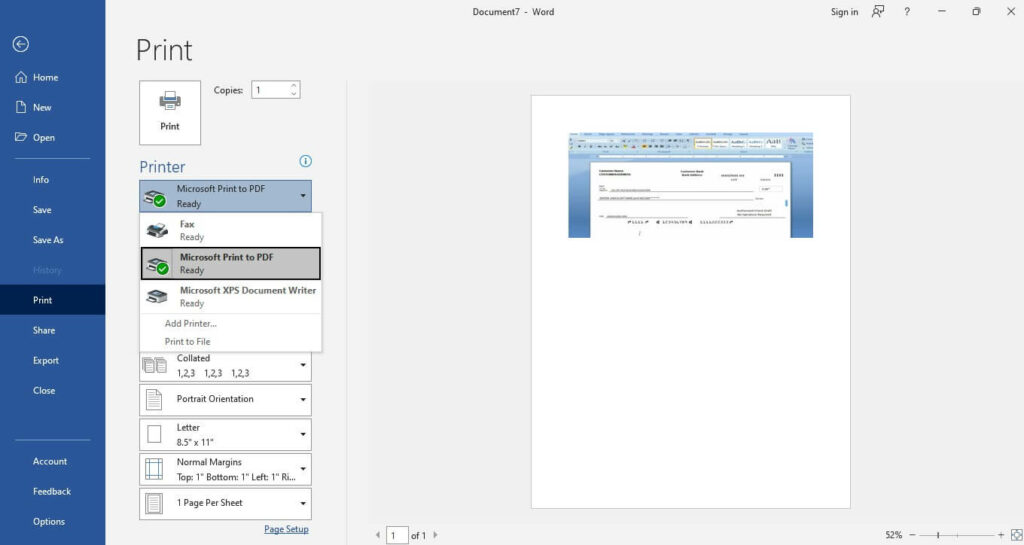Select Print to File option
1024x545 pixels.
pyautogui.click(x=187, y=341)
